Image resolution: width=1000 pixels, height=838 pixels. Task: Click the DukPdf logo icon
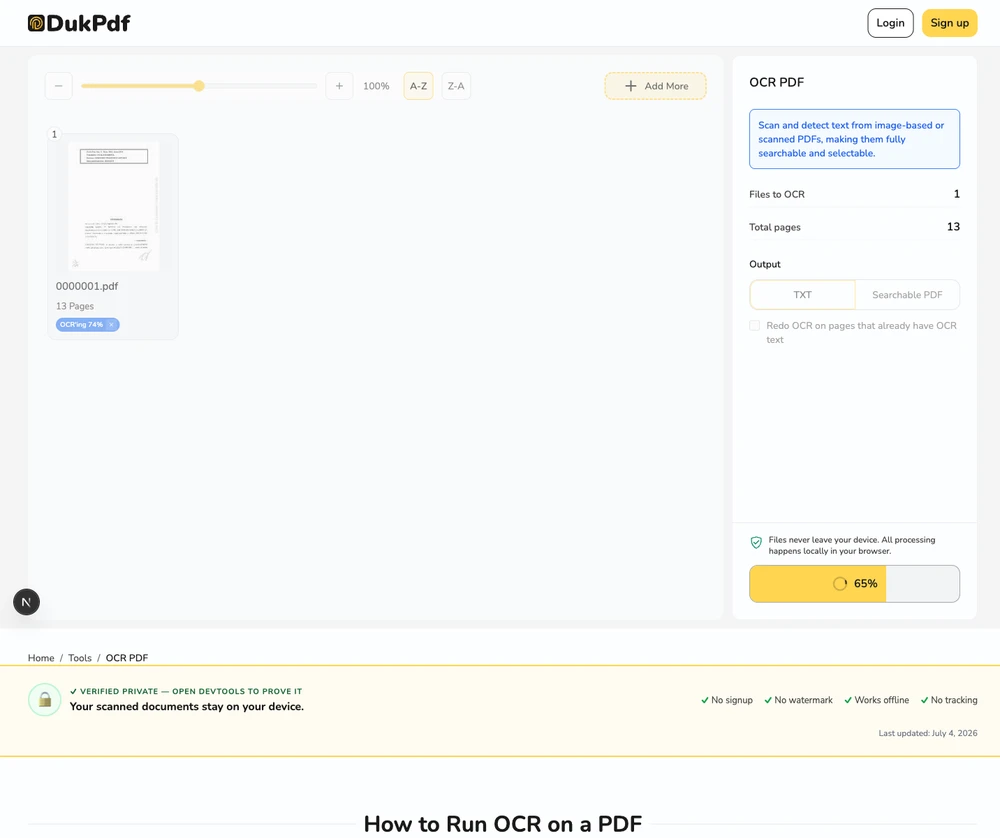pos(36,23)
